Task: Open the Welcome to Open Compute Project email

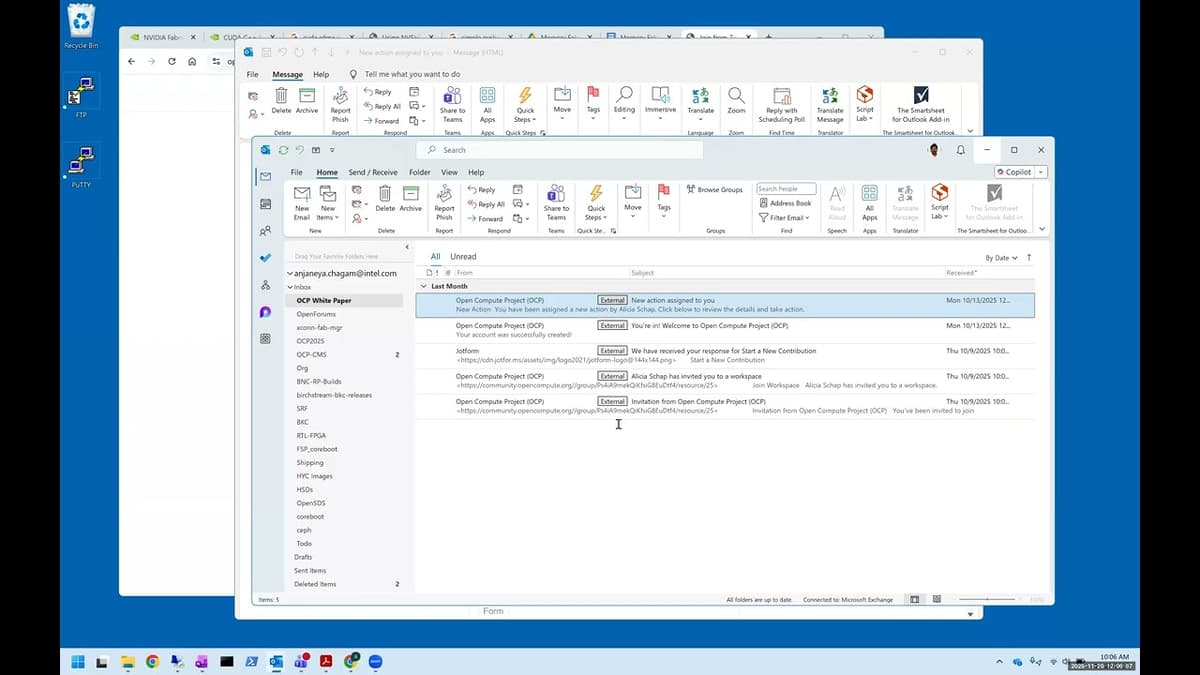Action: 725,330
